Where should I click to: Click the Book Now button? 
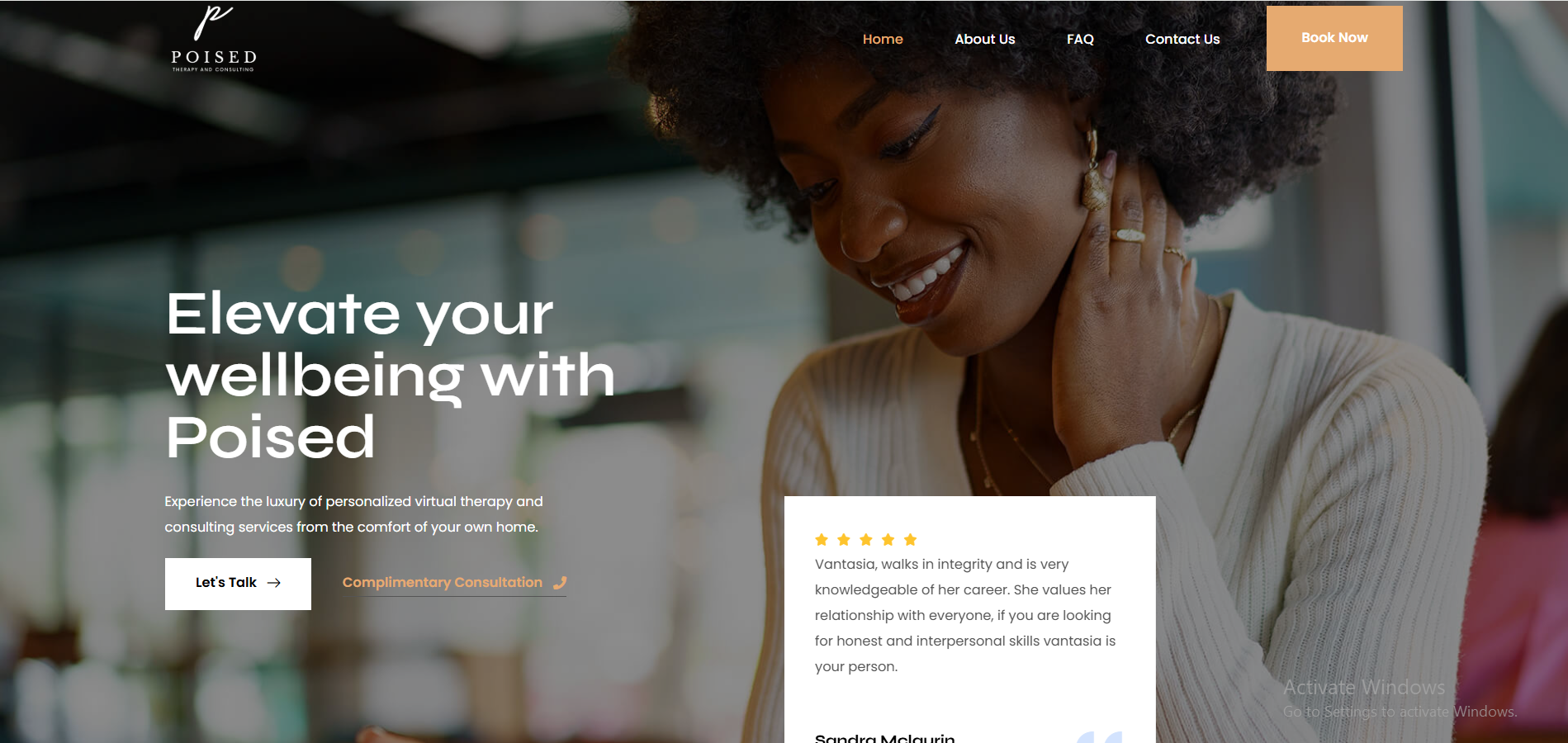click(x=1334, y=38)
